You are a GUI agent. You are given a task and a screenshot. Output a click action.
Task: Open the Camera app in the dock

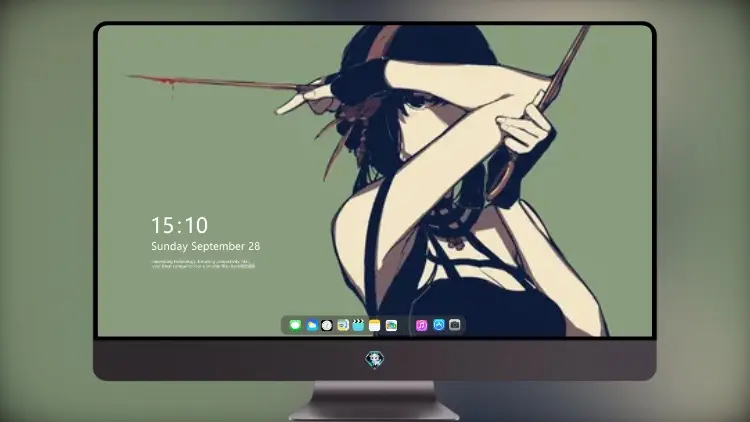pos(455,325)
